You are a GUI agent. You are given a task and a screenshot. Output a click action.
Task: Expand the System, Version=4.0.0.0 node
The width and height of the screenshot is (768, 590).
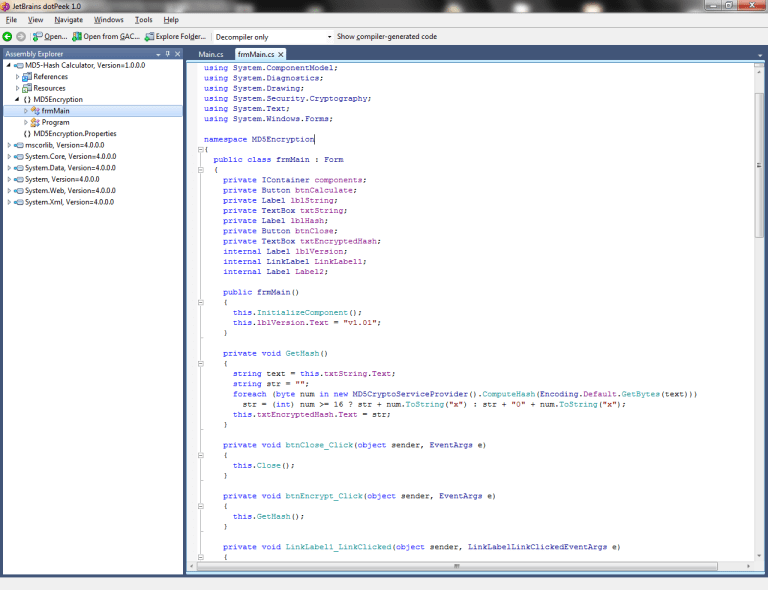click(8, 179)
